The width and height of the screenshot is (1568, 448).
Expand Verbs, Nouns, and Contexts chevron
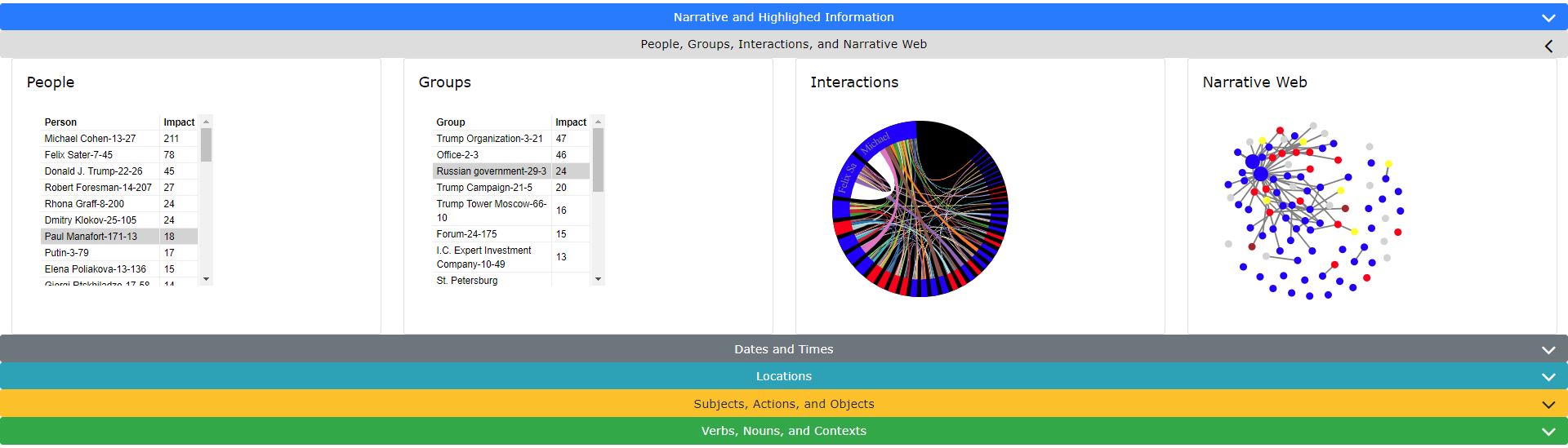[1548, 432]
